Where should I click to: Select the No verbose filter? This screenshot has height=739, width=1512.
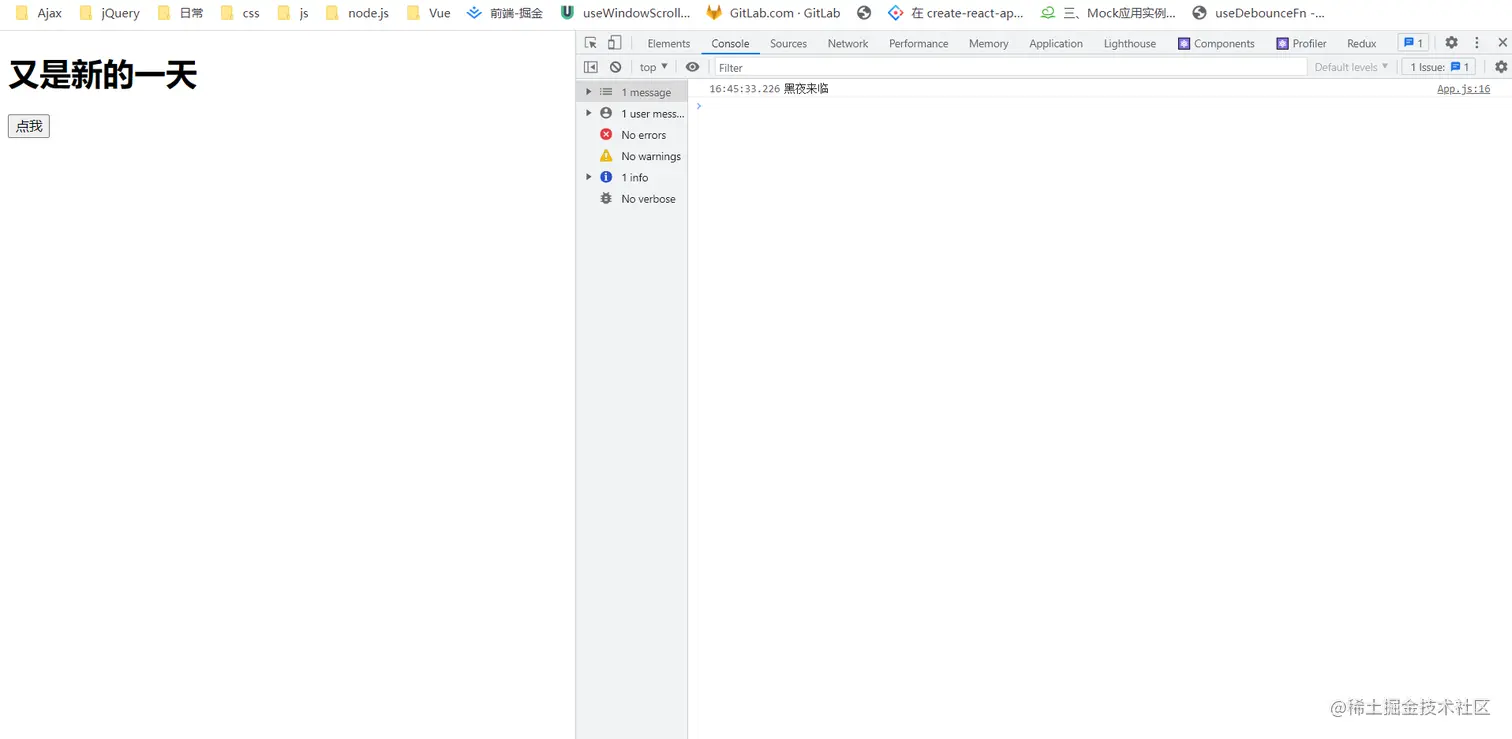point(632,198)
